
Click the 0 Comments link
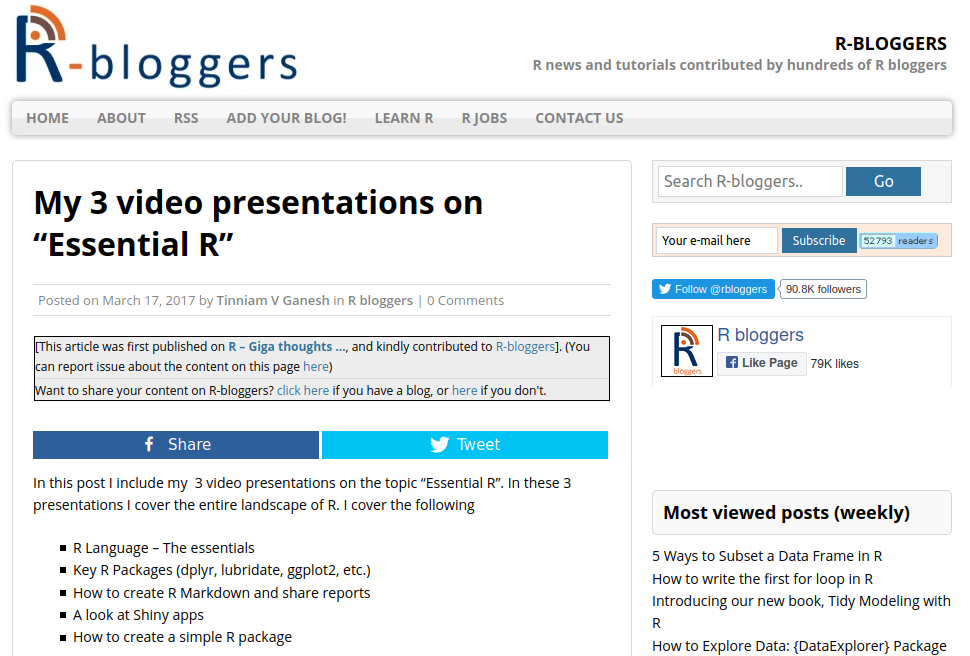point(465,300)
